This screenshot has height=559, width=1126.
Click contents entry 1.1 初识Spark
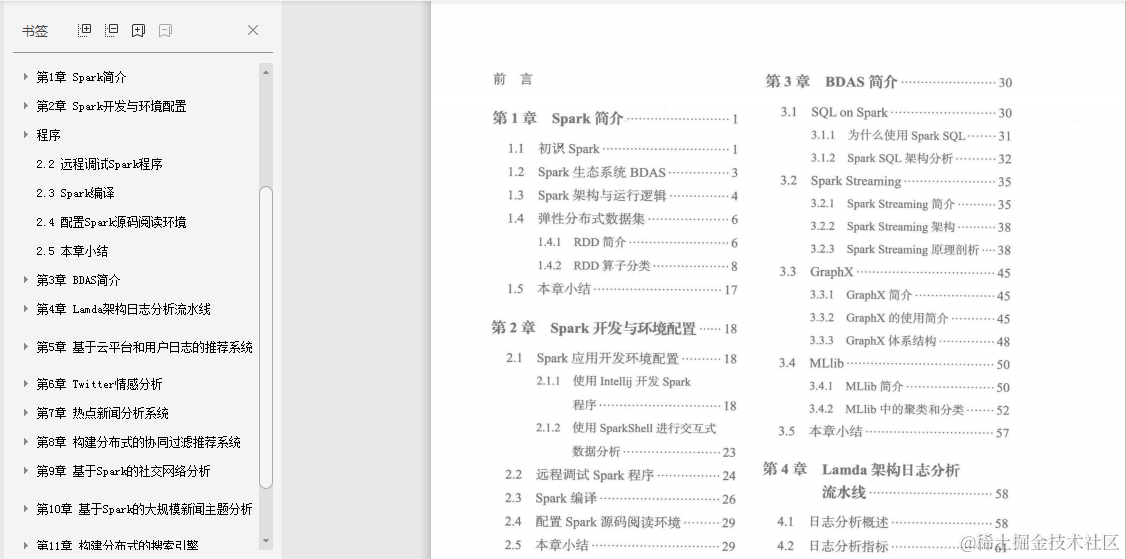click(x=554, y=149)
